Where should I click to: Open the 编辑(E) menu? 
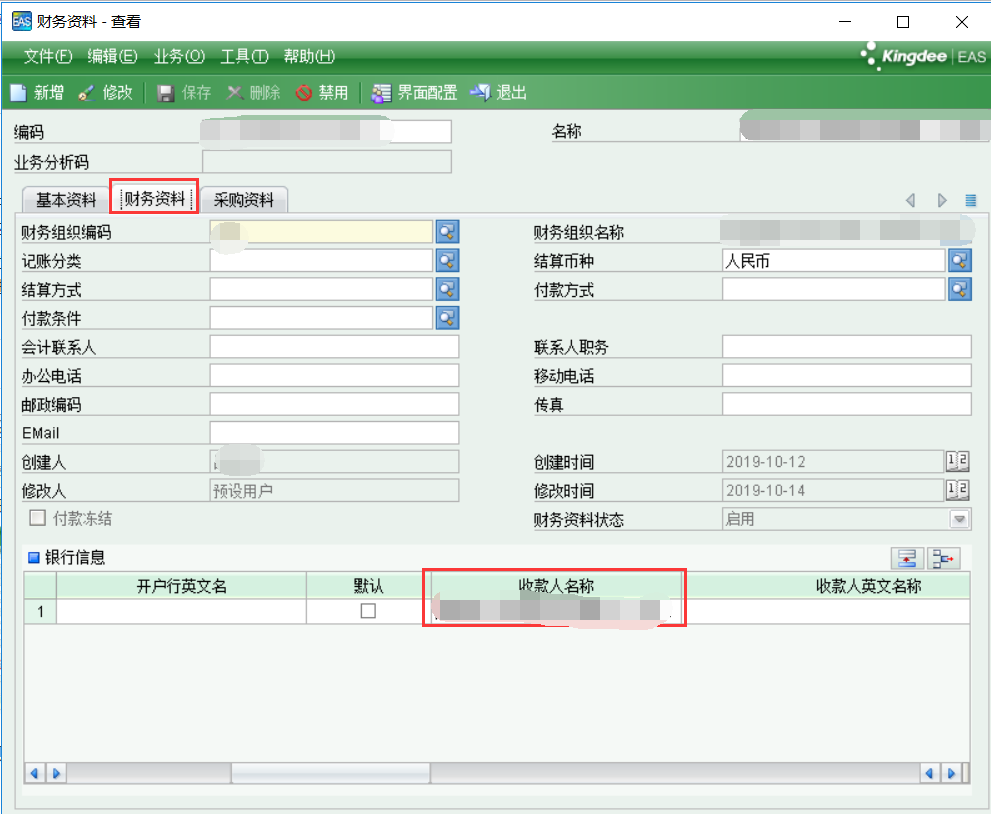pyautogui.click(x=112, y=57)
